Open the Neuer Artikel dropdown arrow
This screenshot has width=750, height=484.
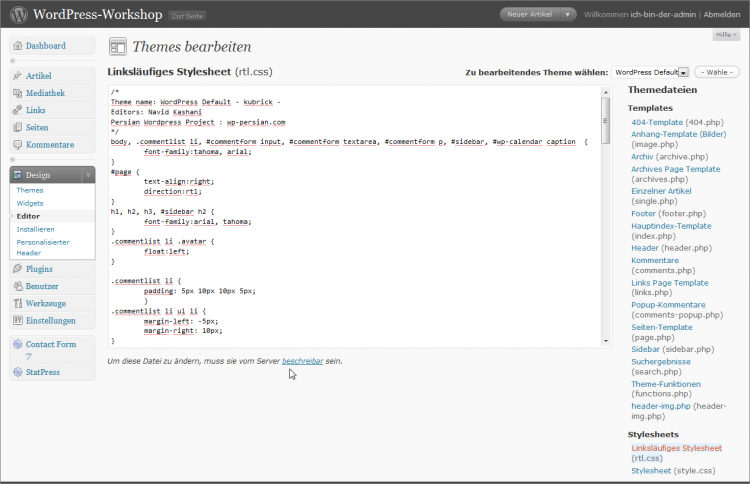click(568, 15)
